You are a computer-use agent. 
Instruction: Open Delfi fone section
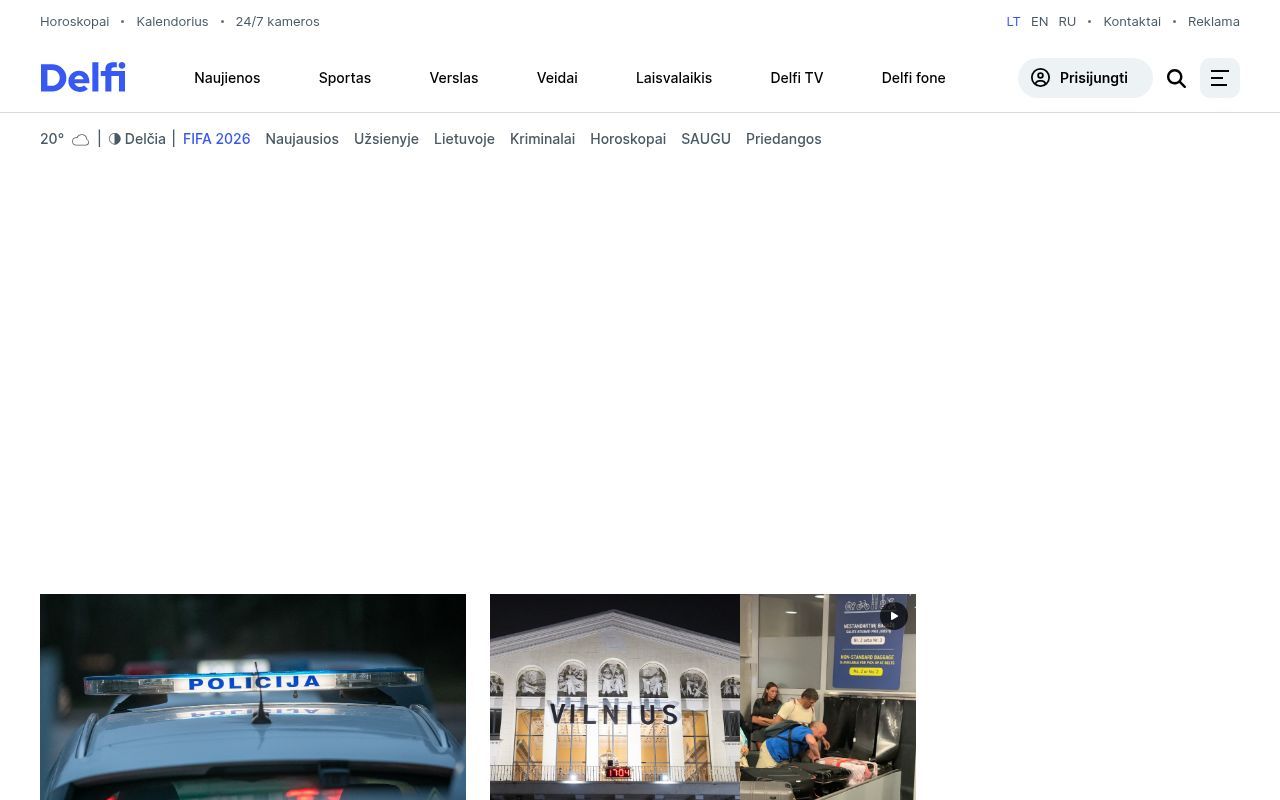click(x=913, y=78)
